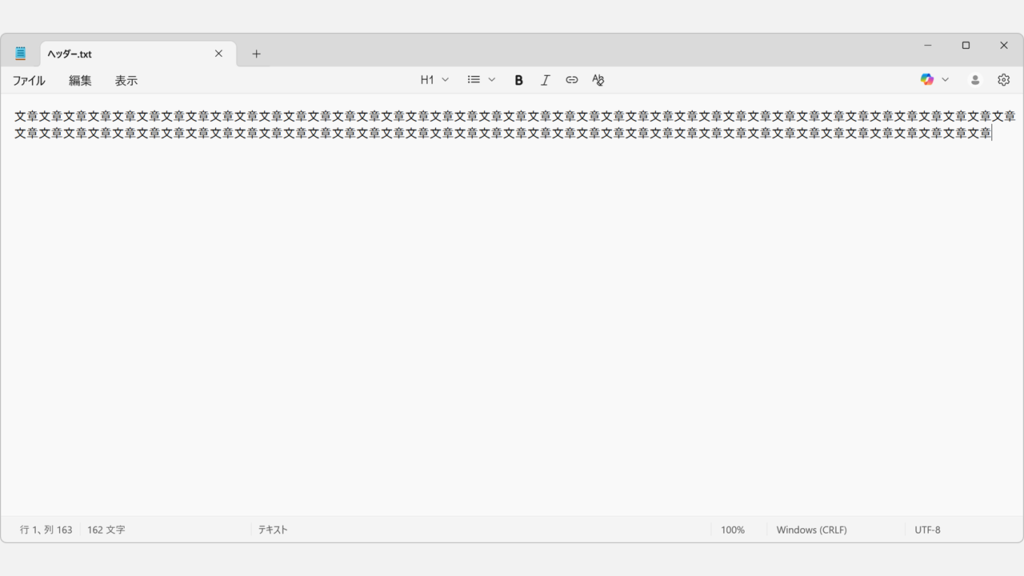Click the 100% zoom level indicator
1024x576 pixels.
coord(733,530)
